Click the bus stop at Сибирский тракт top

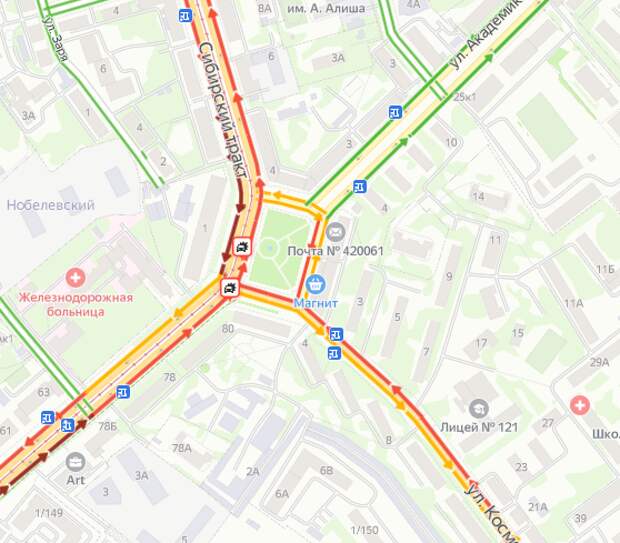pos(185,16)
